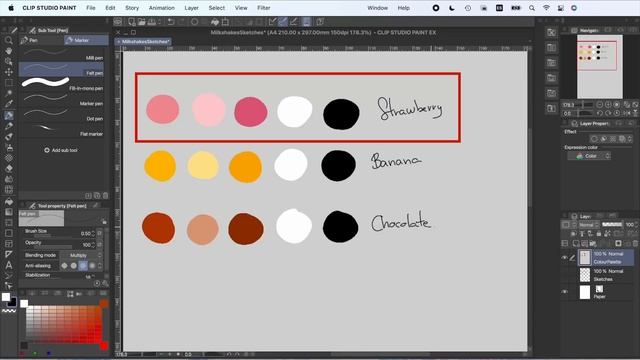Open the Edit menu
This screenshot has width=640, height=360.
[x=110, y=8]
